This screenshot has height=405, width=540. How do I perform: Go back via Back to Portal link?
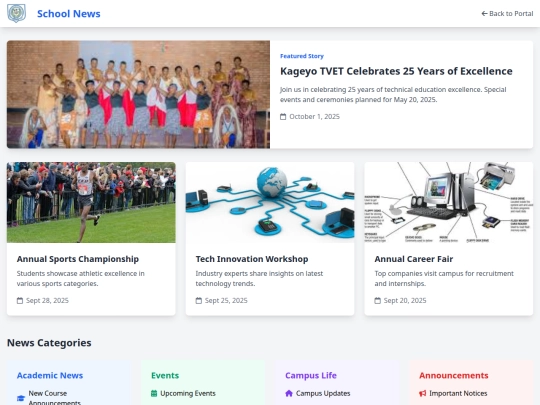[507, 13]
